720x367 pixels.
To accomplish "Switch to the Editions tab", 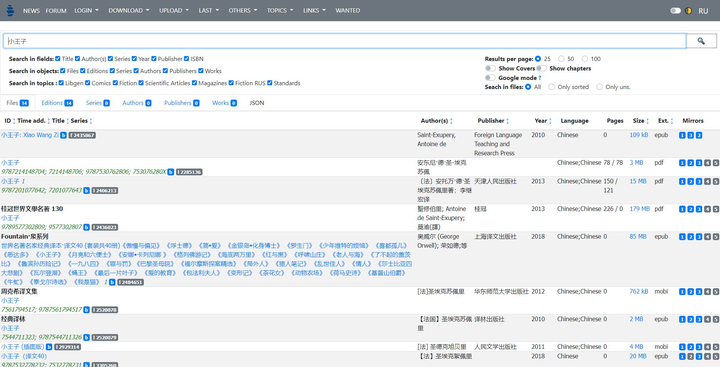I will point(57,103).
